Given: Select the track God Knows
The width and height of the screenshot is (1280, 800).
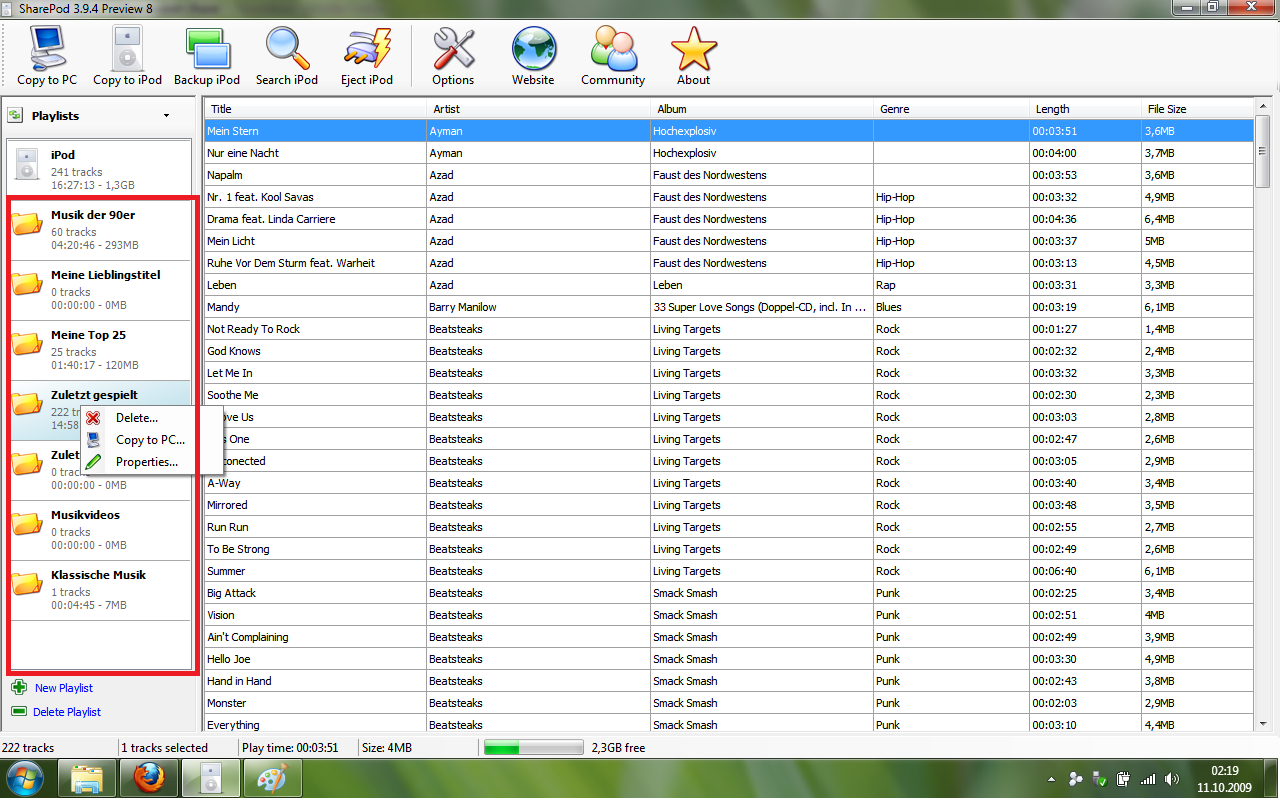Looking at the screenshot, I should click(x=729, y=351).
